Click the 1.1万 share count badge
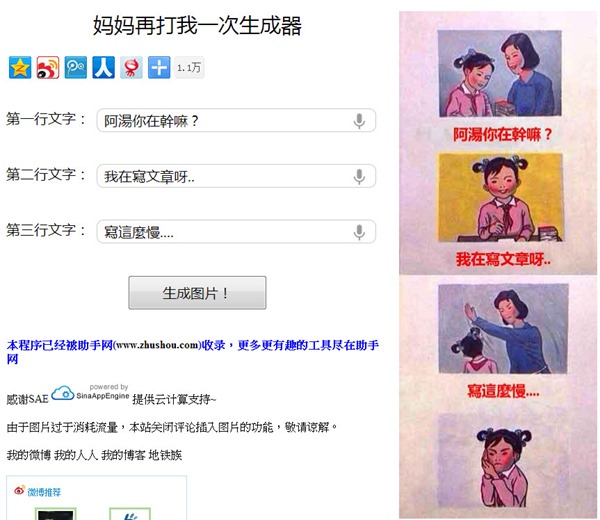 pos(189,68)
